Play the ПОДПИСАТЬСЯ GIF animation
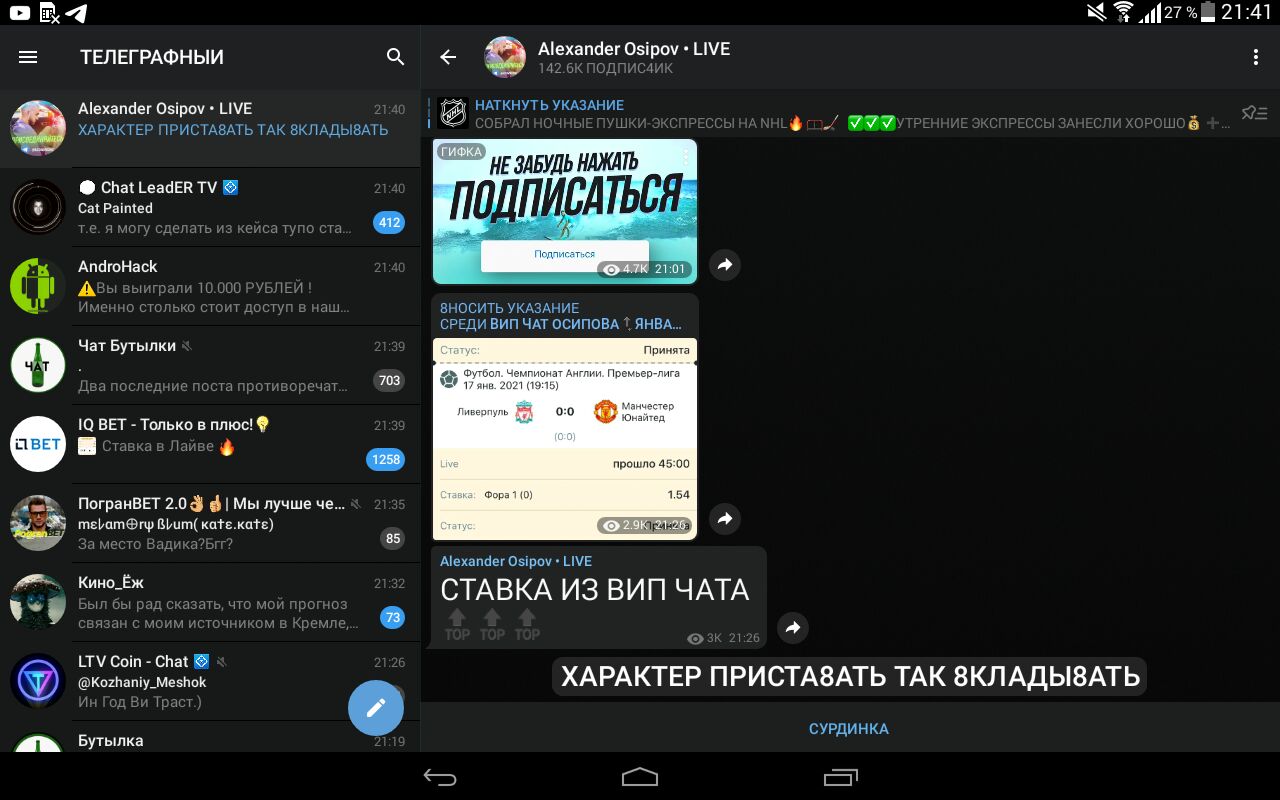 (565, 211)
